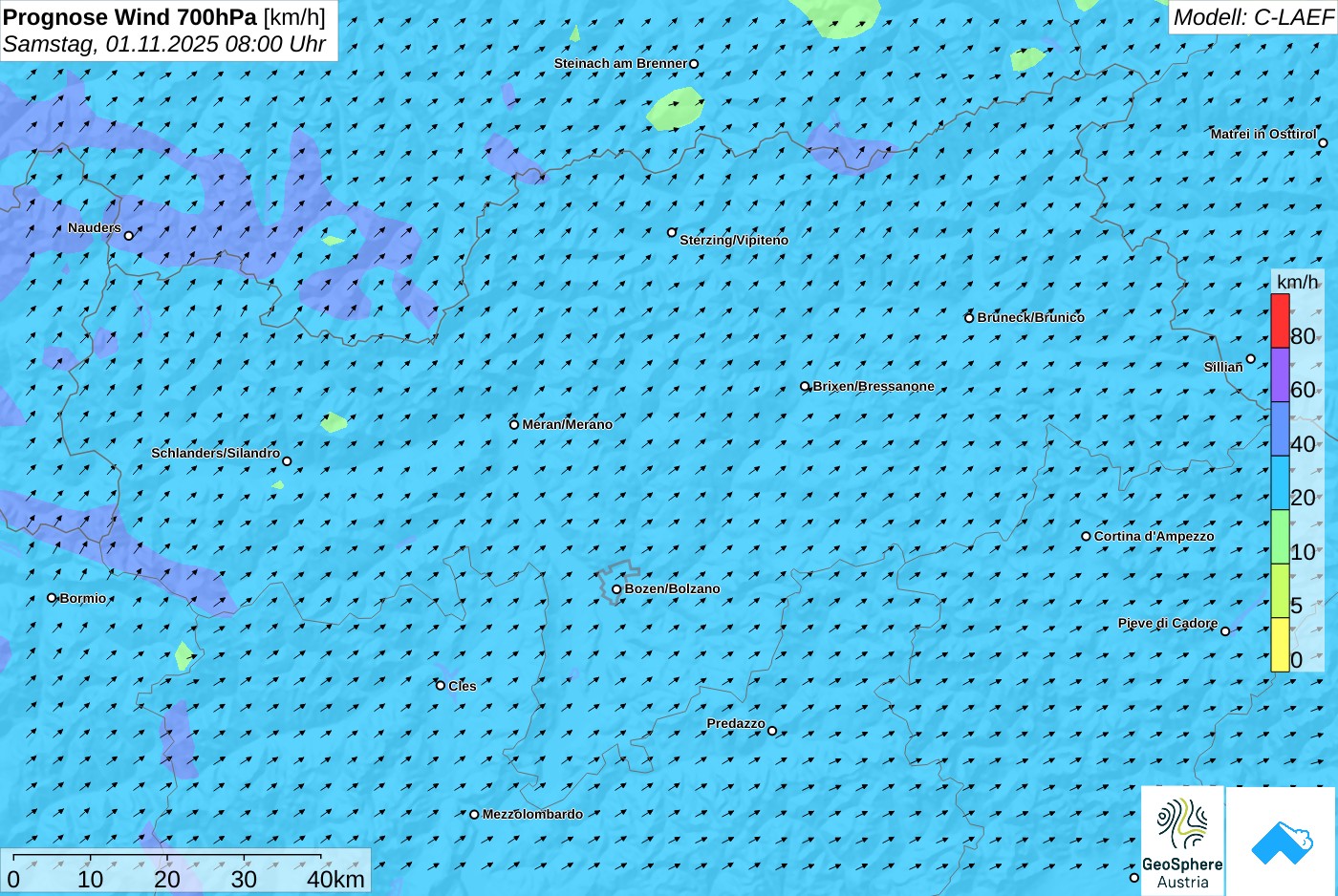This screenshot has width=1338, height=896.
Task: Click the Bormio location marker
Action: click(52, 598)
